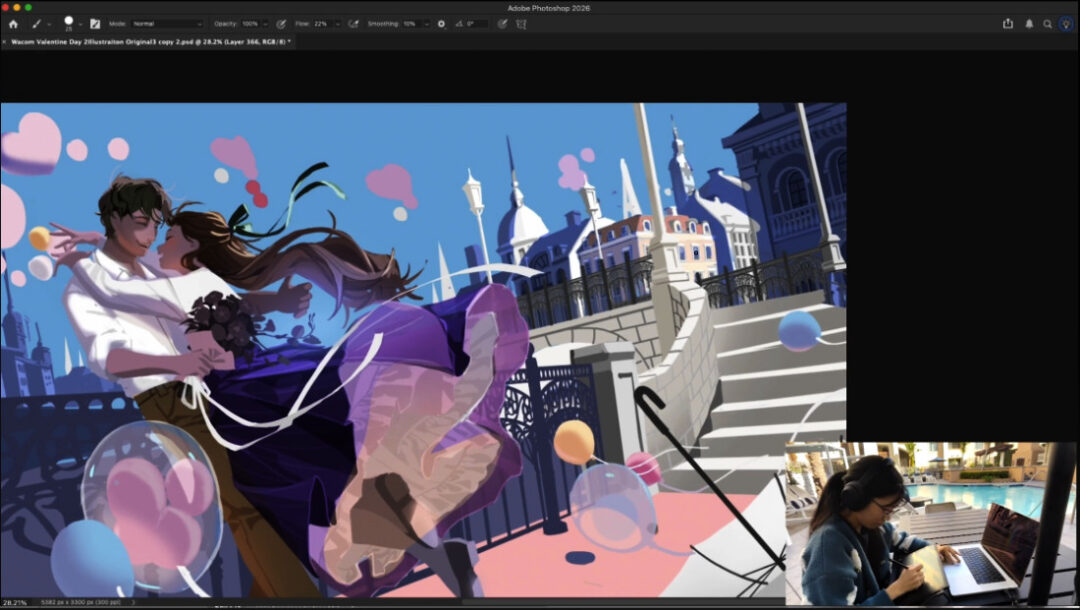Viewport: 1080px width, 610px height.
Task: Toggle pressure for opacity icon
Action: (281, 23)
